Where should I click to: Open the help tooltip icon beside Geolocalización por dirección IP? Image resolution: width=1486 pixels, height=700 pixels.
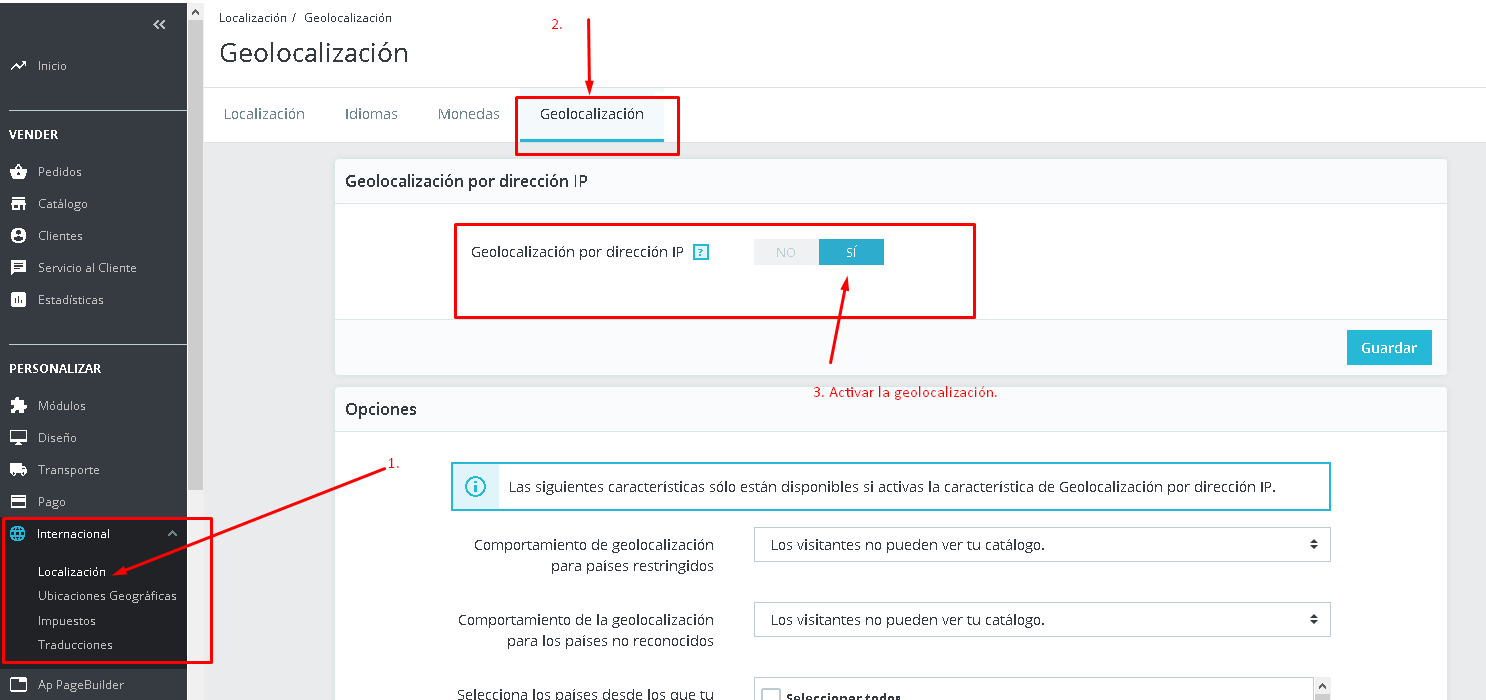point(701,253)
